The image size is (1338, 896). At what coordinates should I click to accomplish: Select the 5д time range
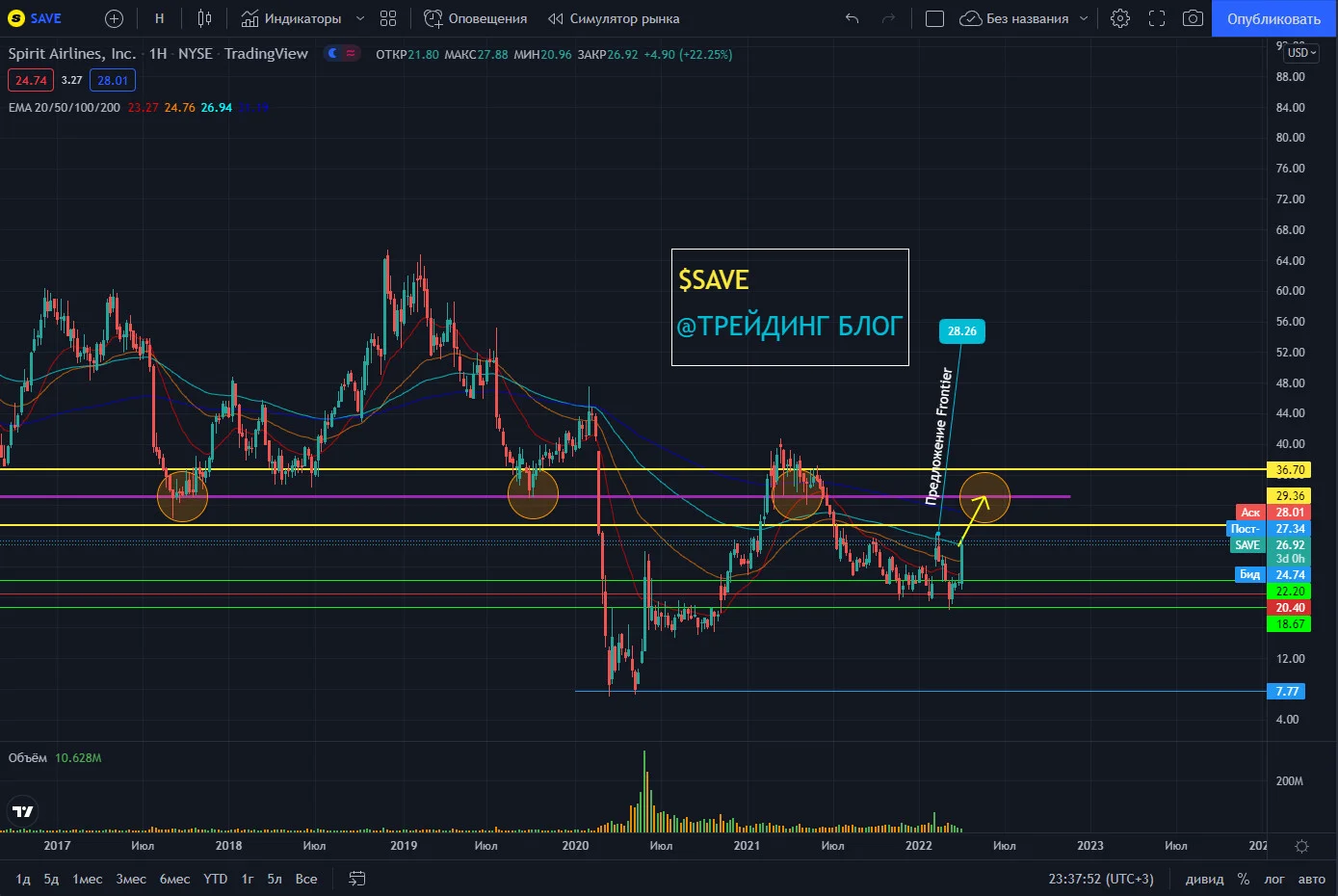pos(51,879)
